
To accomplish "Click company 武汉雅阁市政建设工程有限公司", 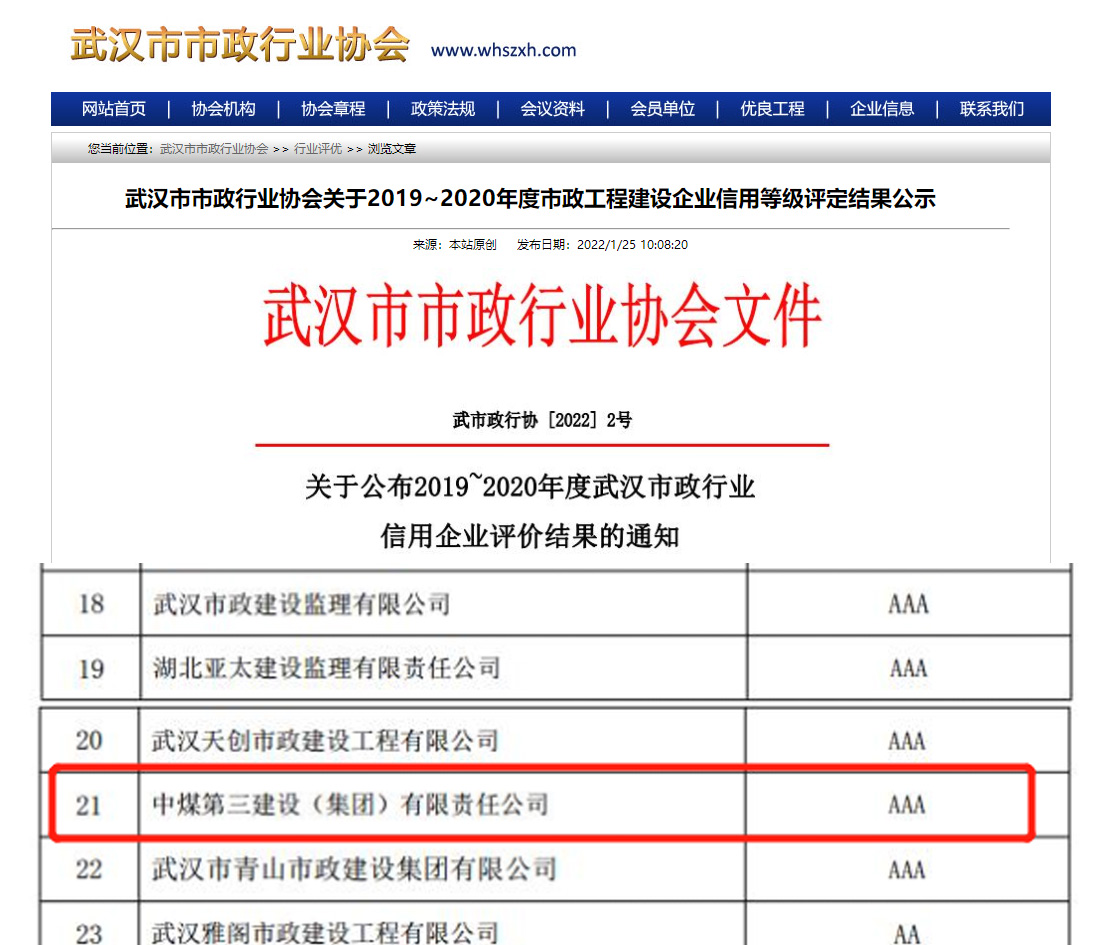I will point(324,933).
